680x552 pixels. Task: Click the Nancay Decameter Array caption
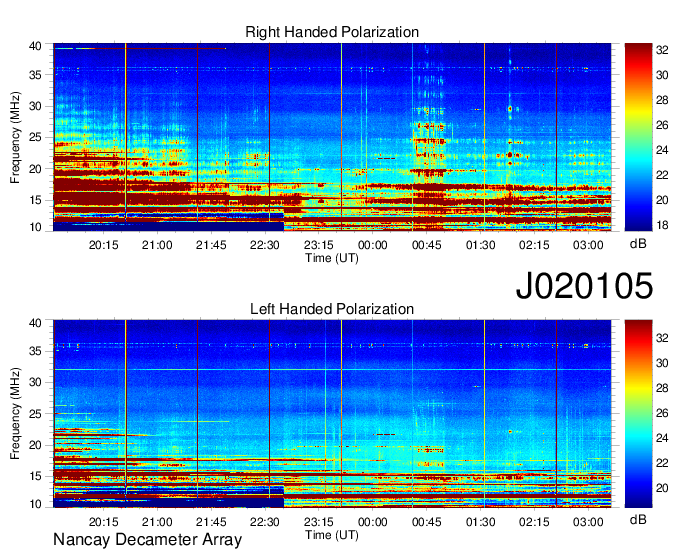[147, 540]
